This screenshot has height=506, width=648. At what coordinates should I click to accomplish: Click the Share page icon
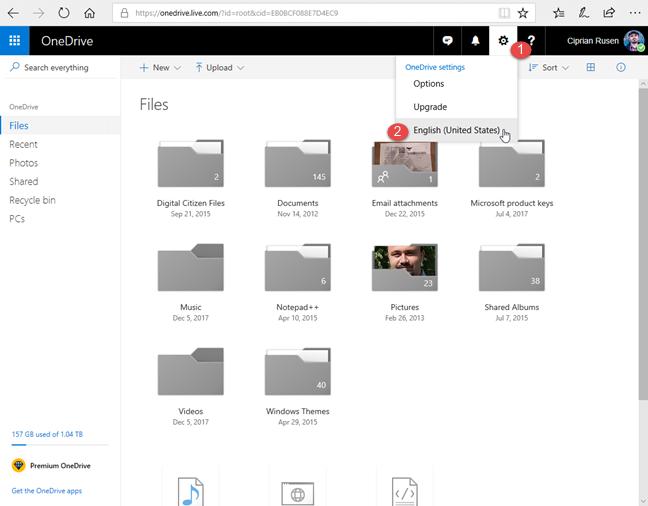pyautogui.click(x=609, y=13)
